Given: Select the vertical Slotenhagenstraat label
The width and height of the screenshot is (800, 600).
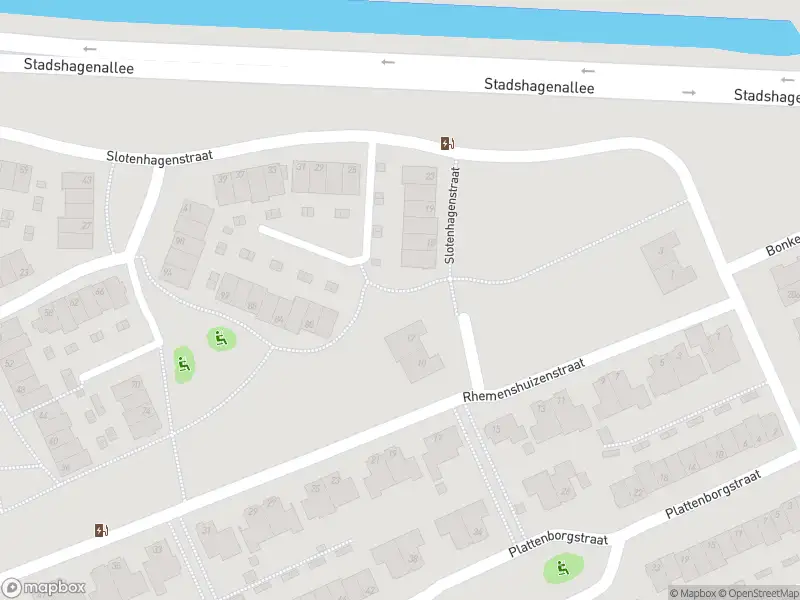Looking at the screenshot, I should coord(453,215).
